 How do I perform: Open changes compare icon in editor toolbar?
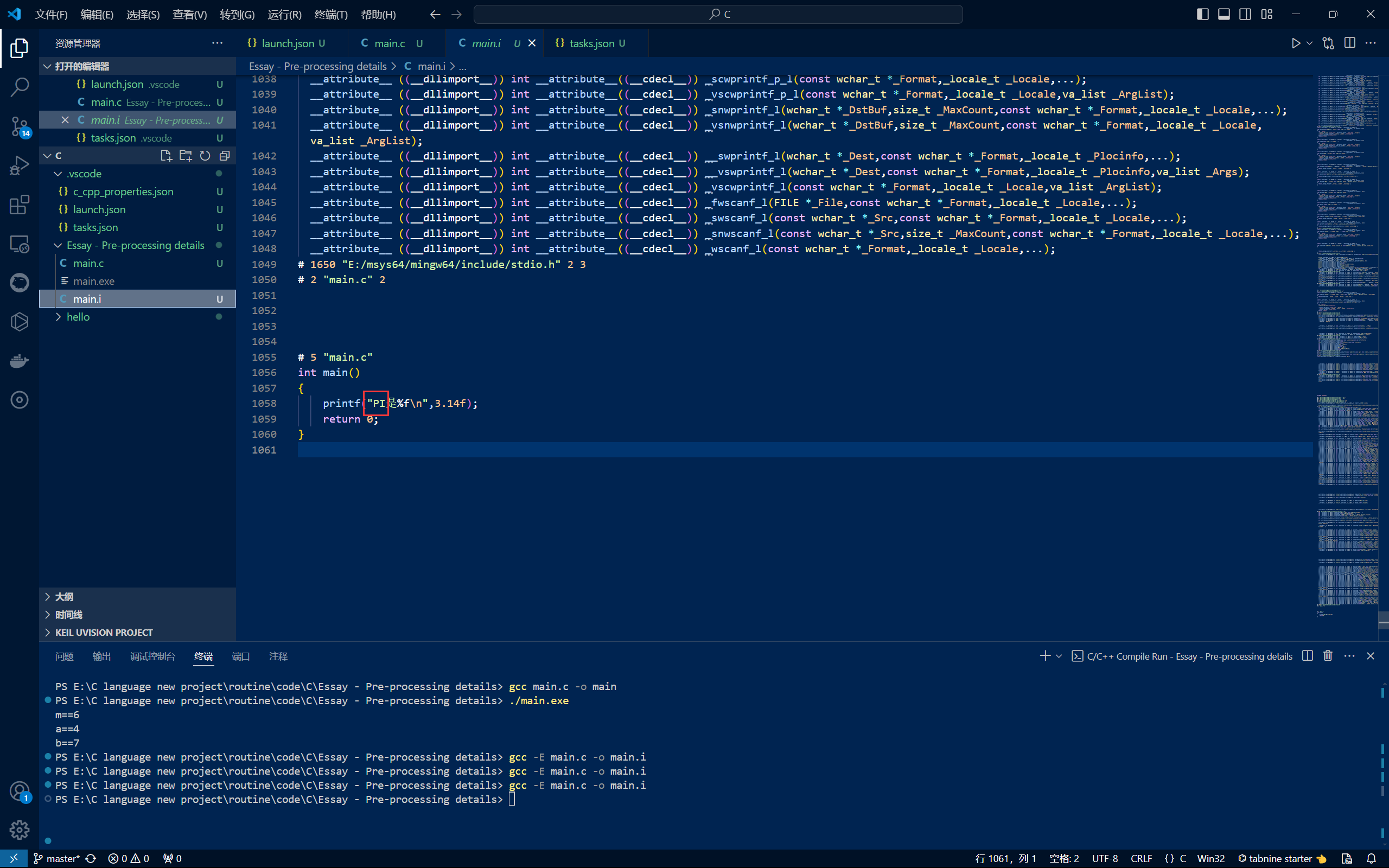tap(1328, 43)
